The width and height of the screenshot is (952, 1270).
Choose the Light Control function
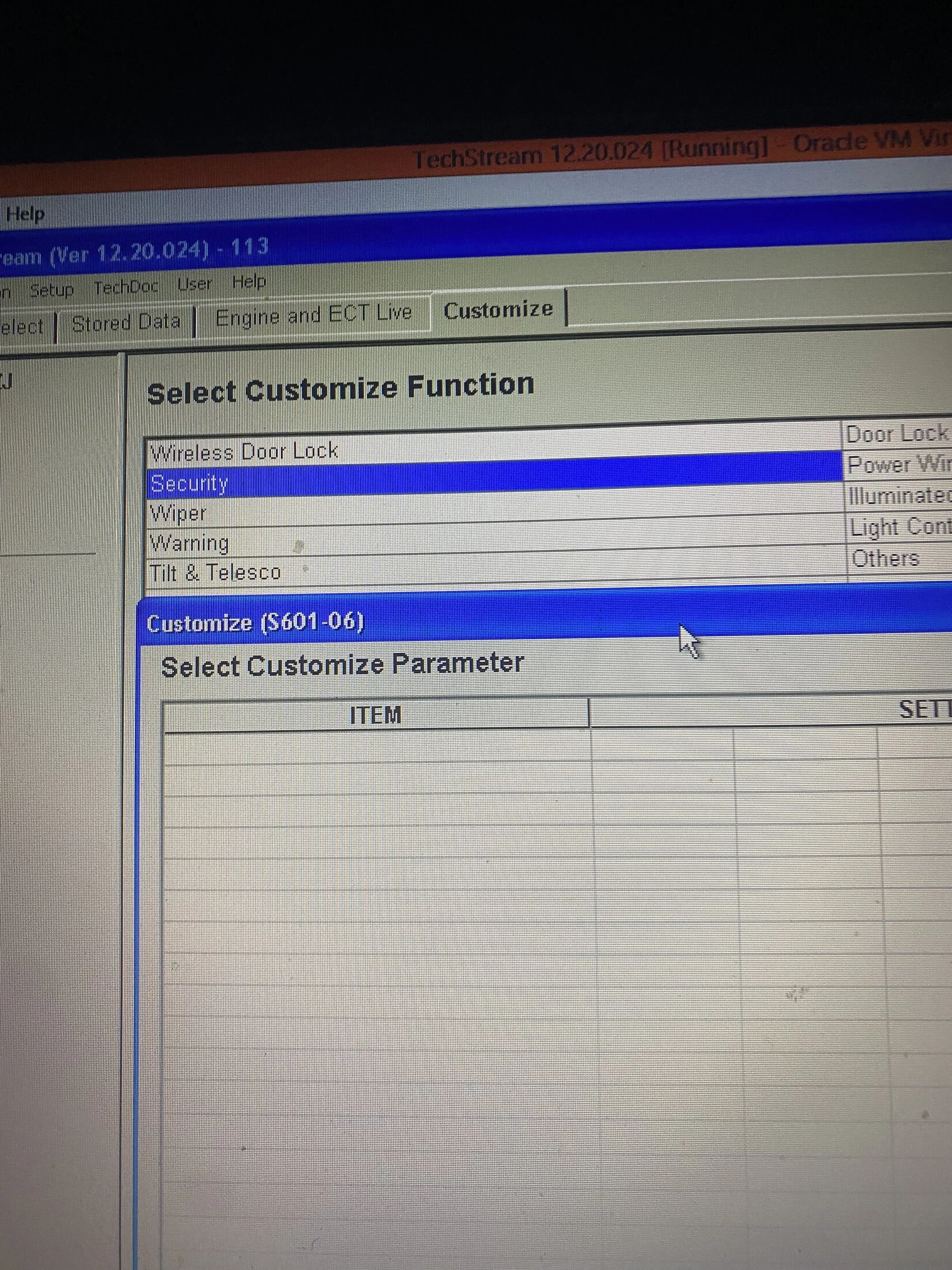click(x=899, y=527)
